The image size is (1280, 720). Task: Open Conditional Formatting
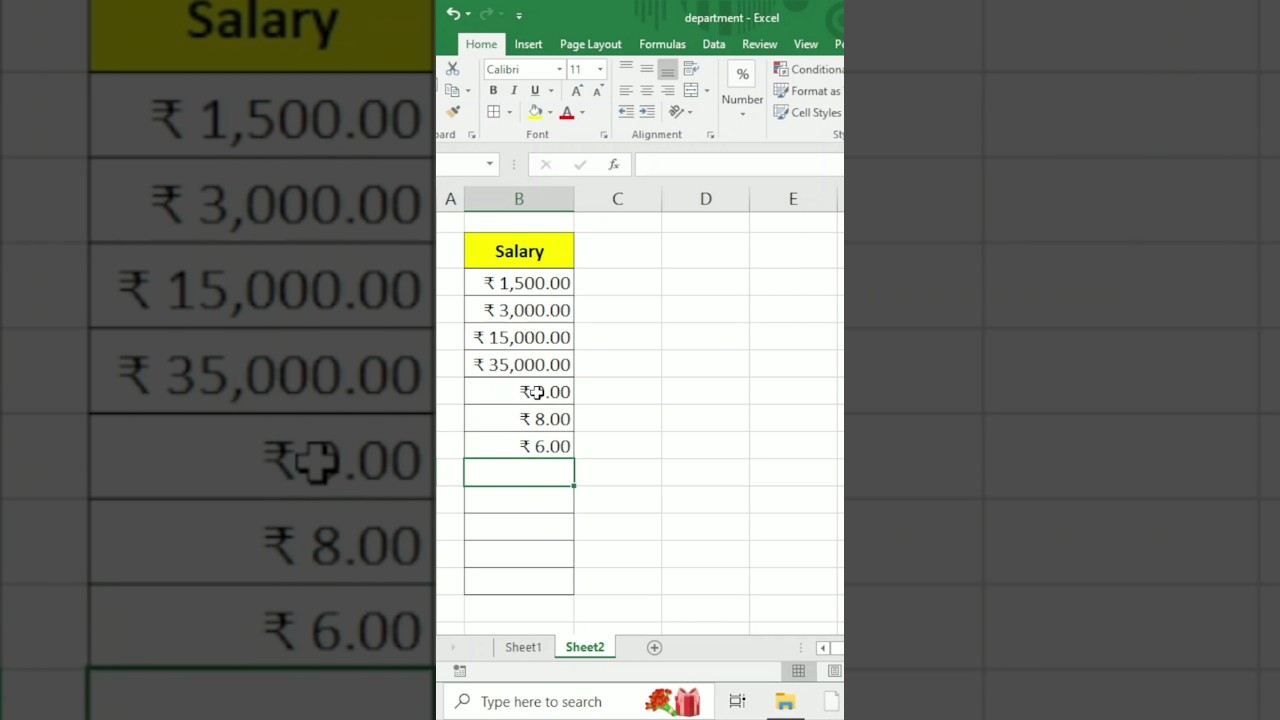(808, 69)
